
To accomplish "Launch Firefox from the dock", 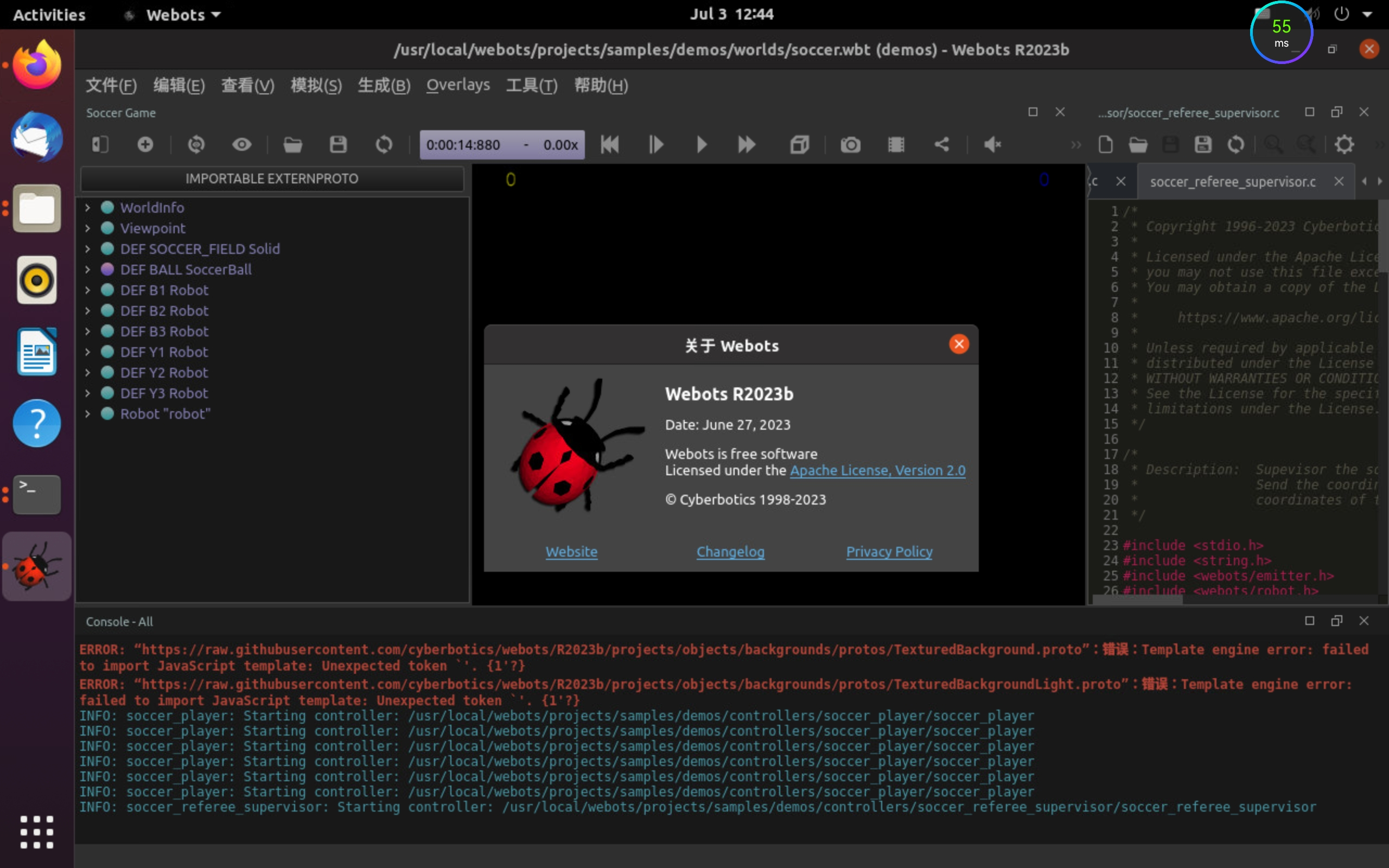I will (x=36, y=65).
